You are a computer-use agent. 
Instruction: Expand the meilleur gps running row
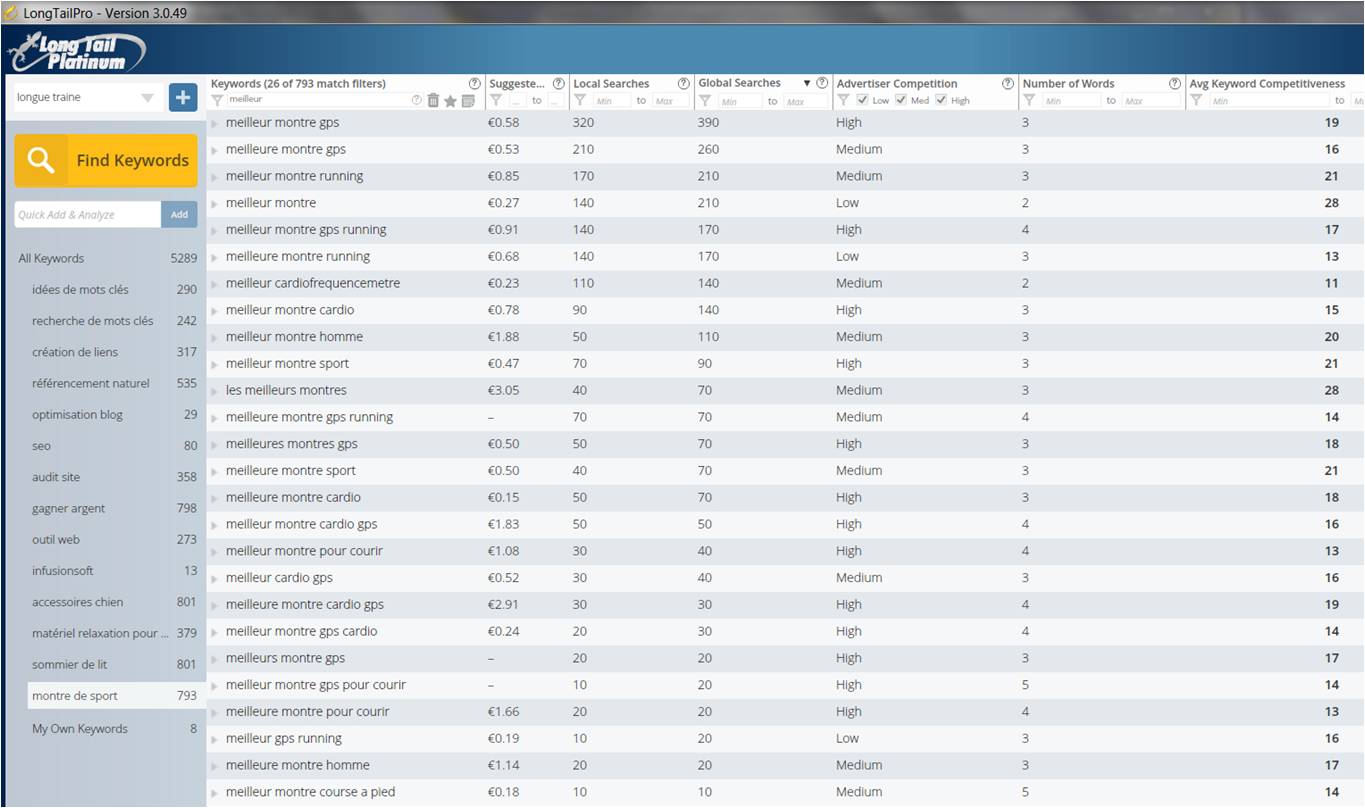pyautogui.click(x=215, y=739)
